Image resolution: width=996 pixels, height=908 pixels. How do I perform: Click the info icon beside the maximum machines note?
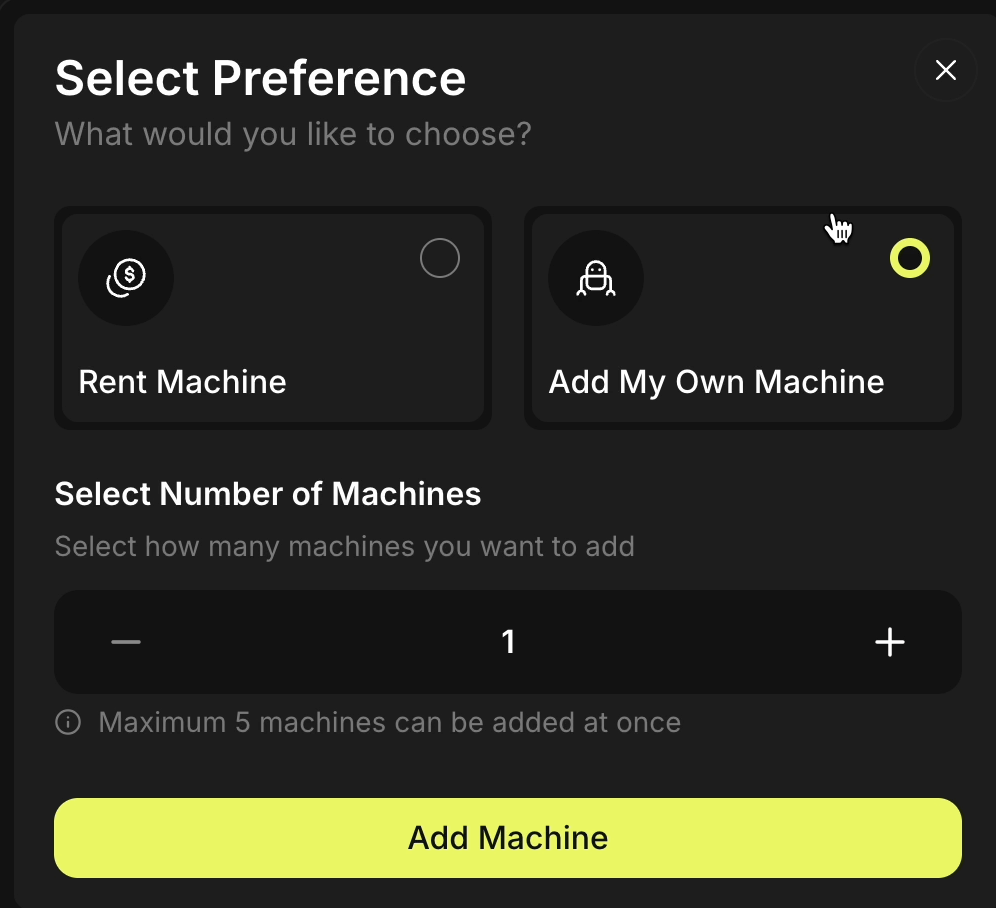67,722
